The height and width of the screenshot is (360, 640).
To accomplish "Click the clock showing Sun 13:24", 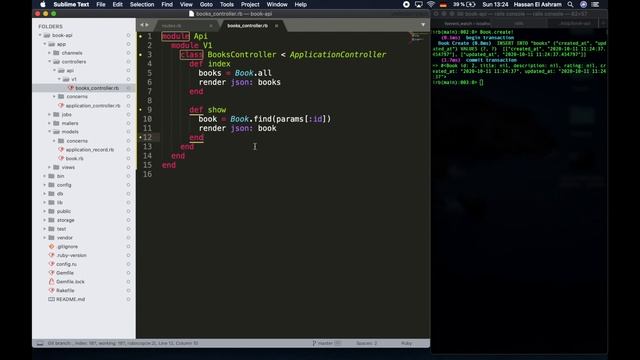I will coord(495,4).
